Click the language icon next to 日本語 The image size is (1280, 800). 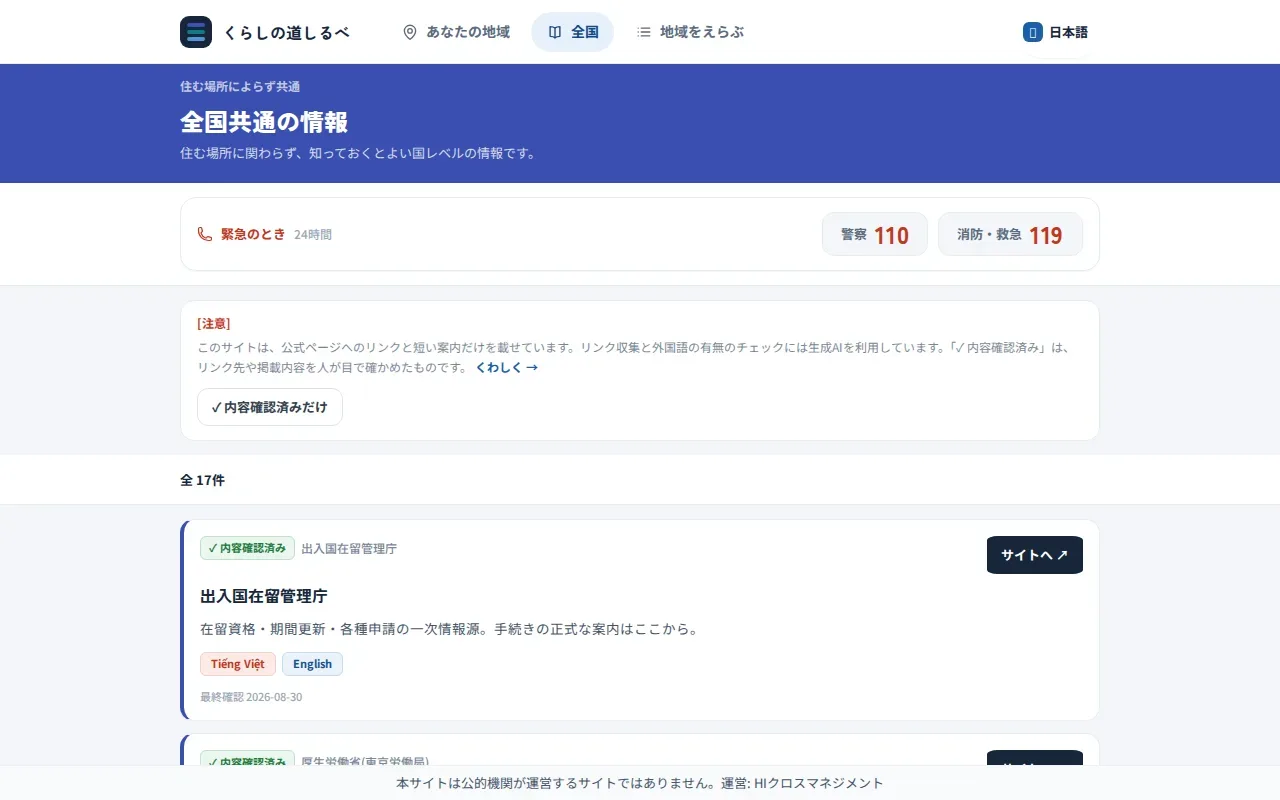click(1033, 32)
